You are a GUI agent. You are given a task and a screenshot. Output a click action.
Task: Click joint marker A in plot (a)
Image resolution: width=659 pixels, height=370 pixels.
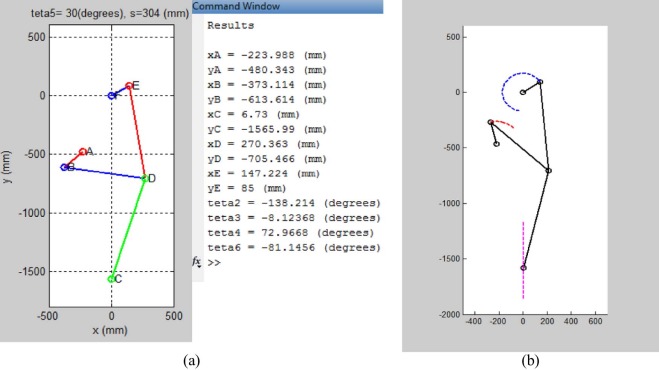click(x=83, y=152)
